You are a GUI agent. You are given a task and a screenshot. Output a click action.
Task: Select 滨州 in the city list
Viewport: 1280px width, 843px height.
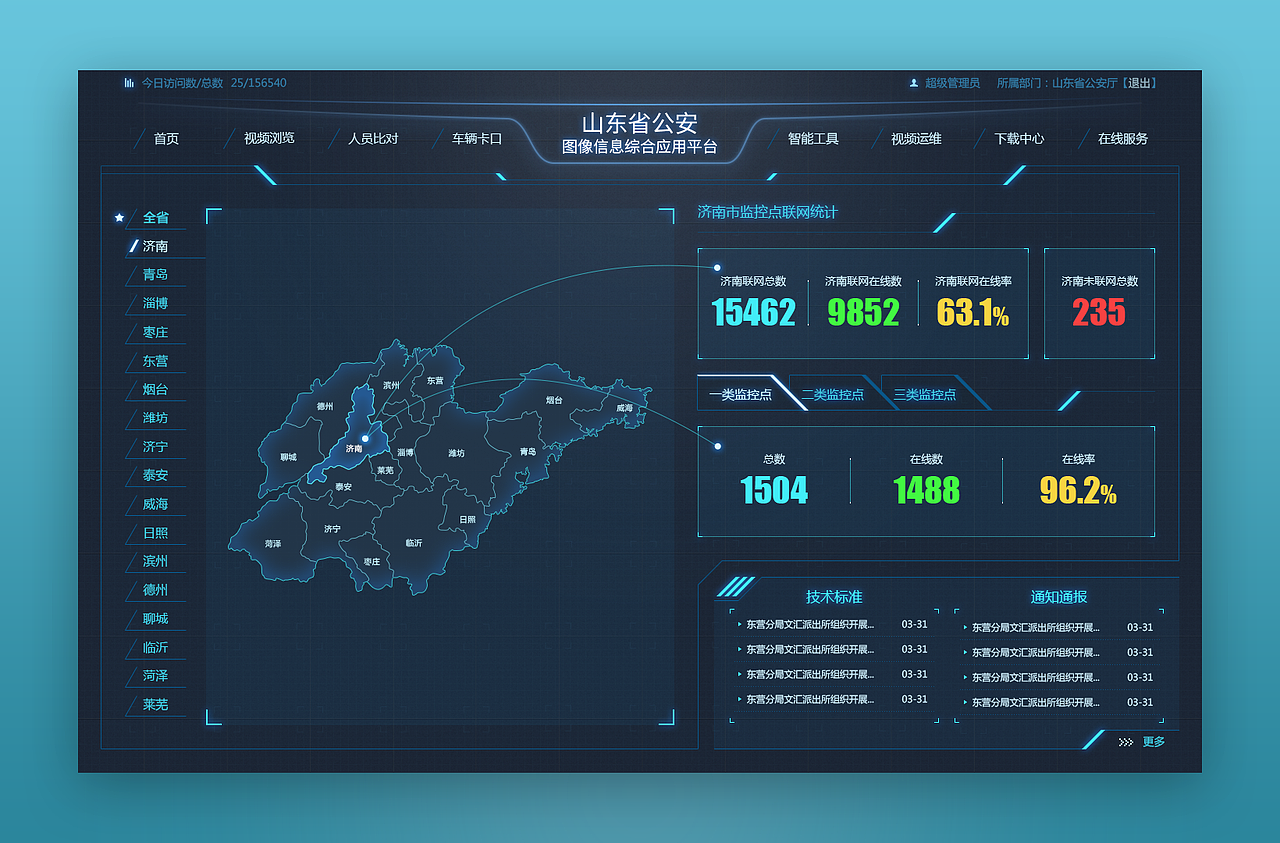coord(155,561)
